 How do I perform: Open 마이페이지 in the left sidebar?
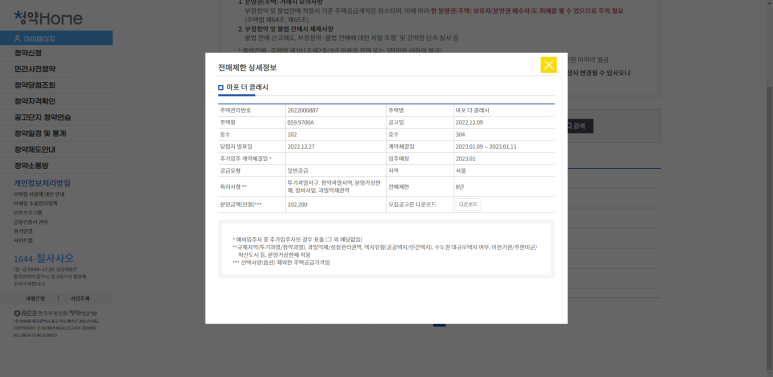click(56, 38)
